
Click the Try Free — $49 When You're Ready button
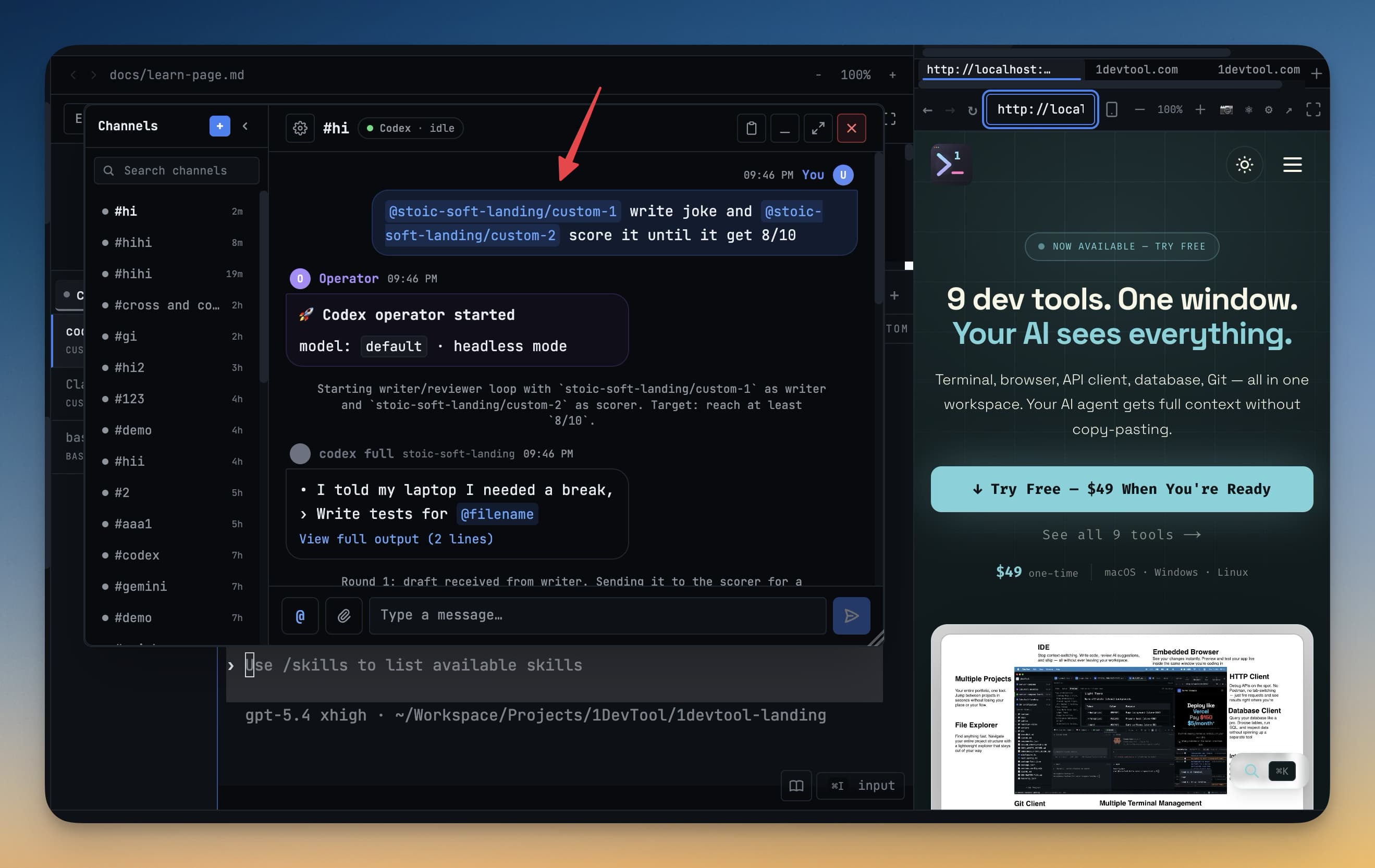[1122, 489]
